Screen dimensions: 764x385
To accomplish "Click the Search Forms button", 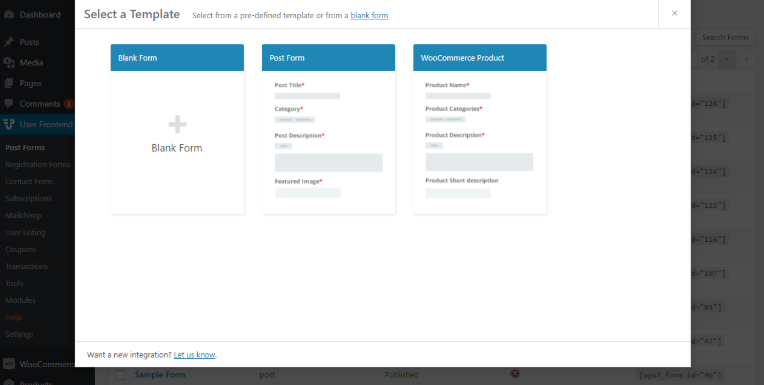I will 725,38.
